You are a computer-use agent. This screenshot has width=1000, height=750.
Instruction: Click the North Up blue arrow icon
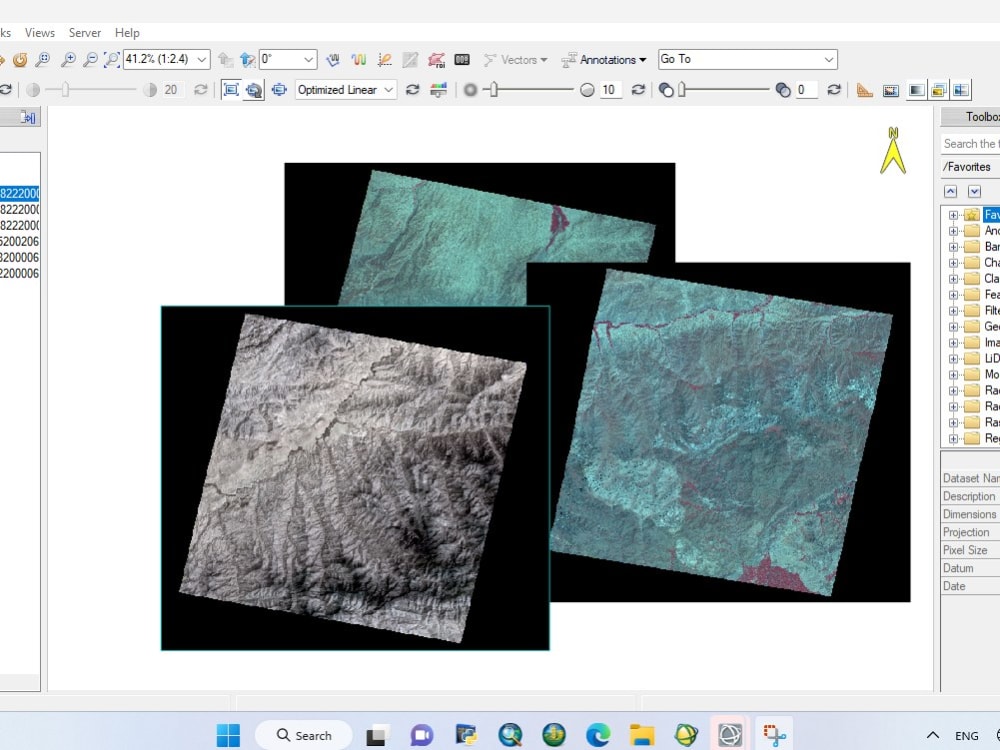(x=247, y=59)
